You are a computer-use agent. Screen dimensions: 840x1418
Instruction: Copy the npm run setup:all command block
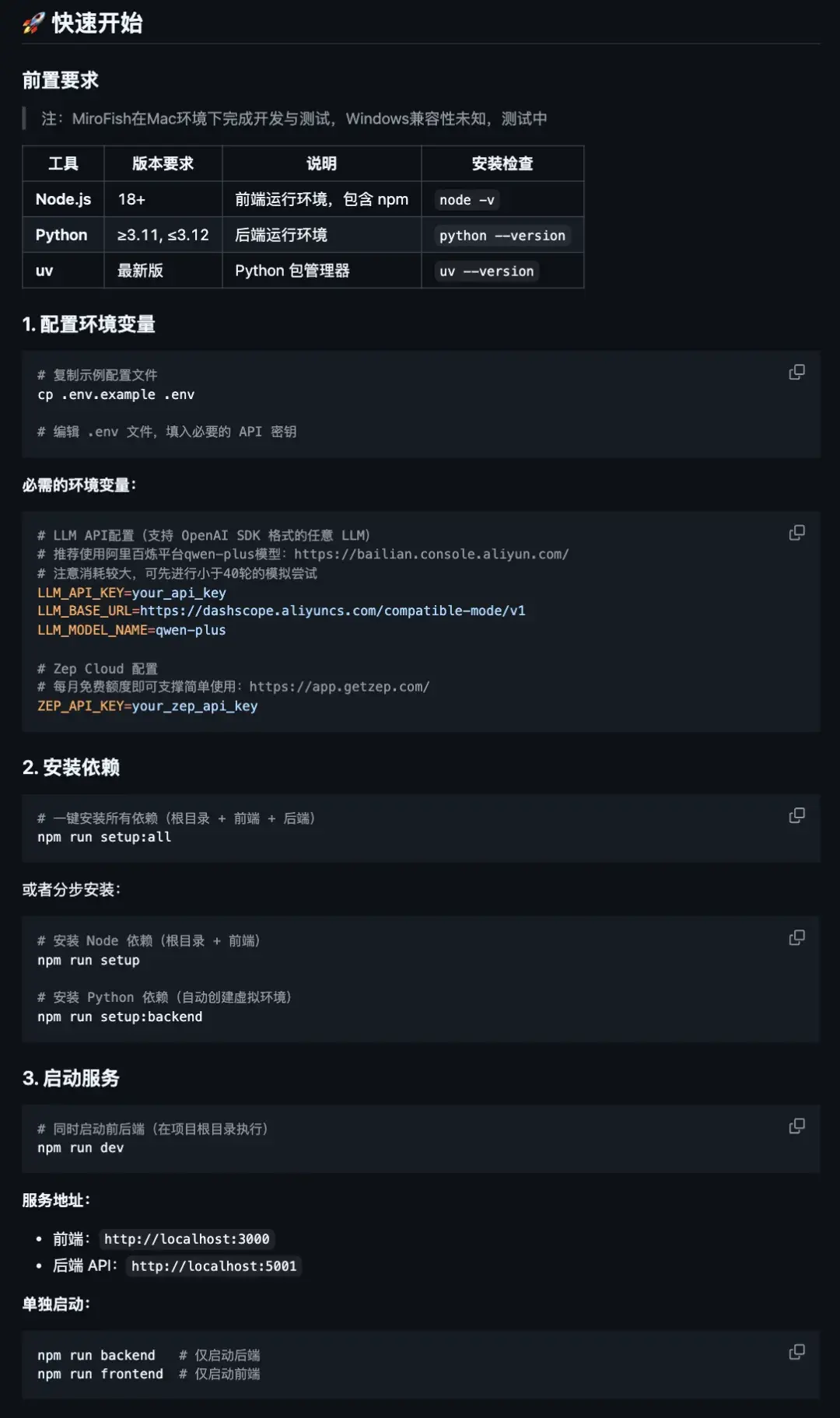[x=796, y=815]
